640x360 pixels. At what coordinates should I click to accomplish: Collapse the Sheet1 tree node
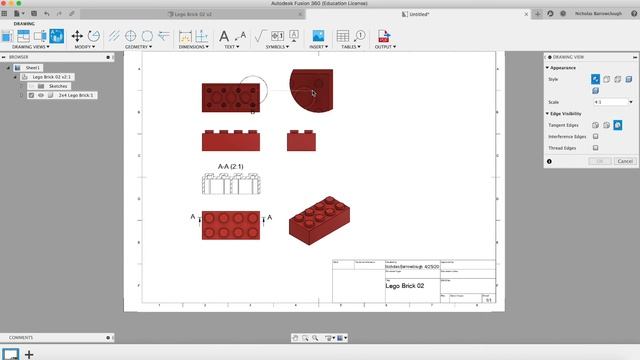tap(8, 68)
